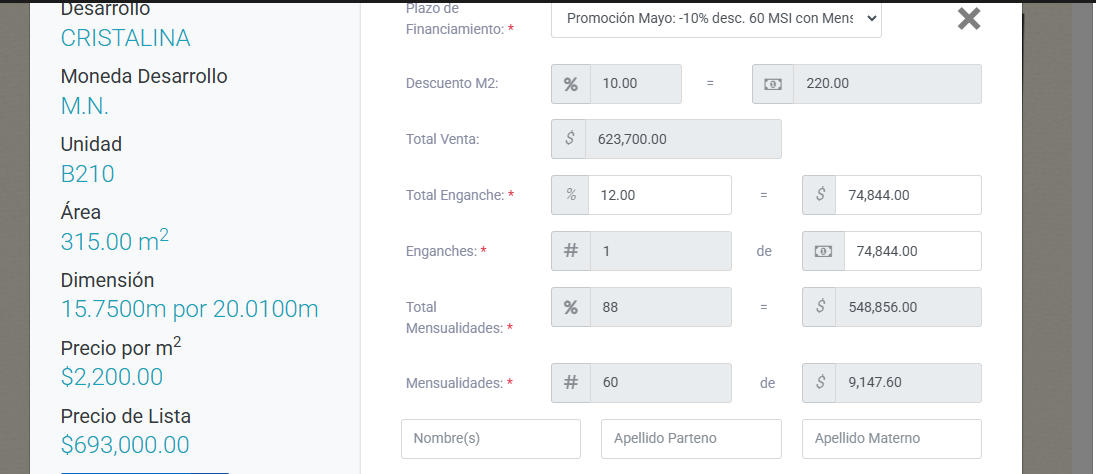Click the percent icon in Total Mensualidades
This screenshot has height=474, width=1096.
571,307
